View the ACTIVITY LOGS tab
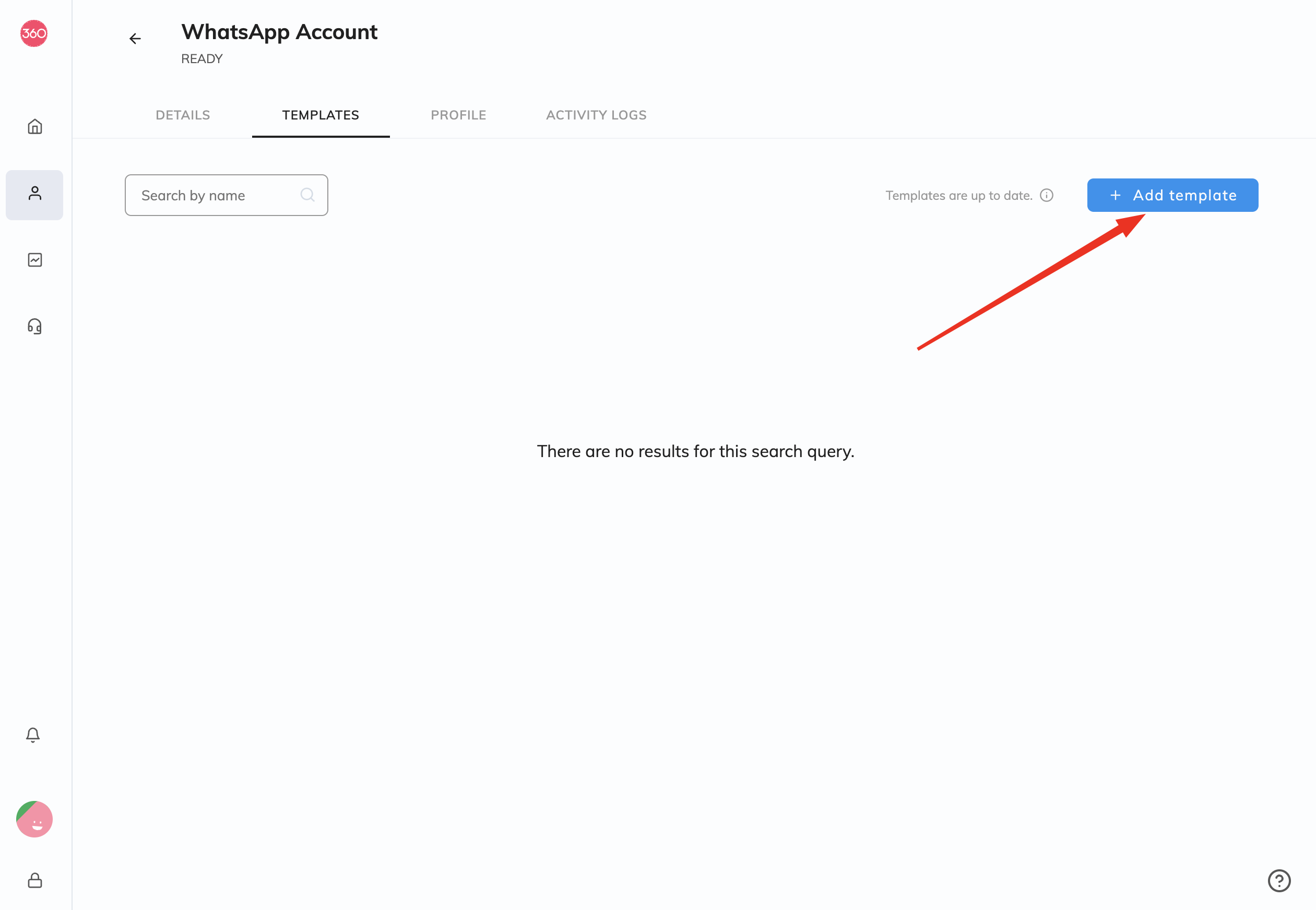Image resolution: width=1316 pixels, height=910 pixels. pos(596,115)
